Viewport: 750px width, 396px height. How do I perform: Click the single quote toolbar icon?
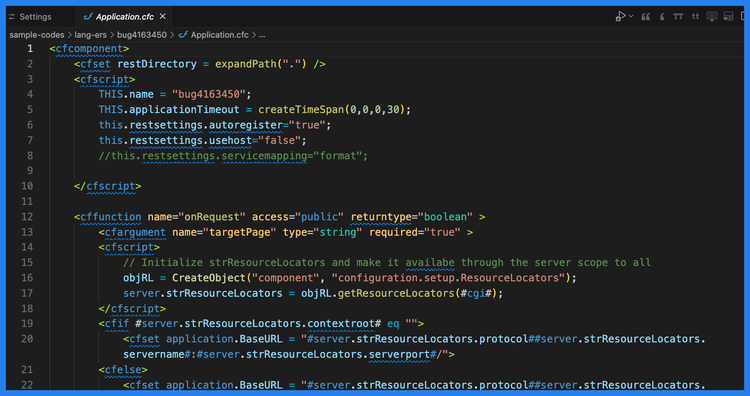pos(662,17)
